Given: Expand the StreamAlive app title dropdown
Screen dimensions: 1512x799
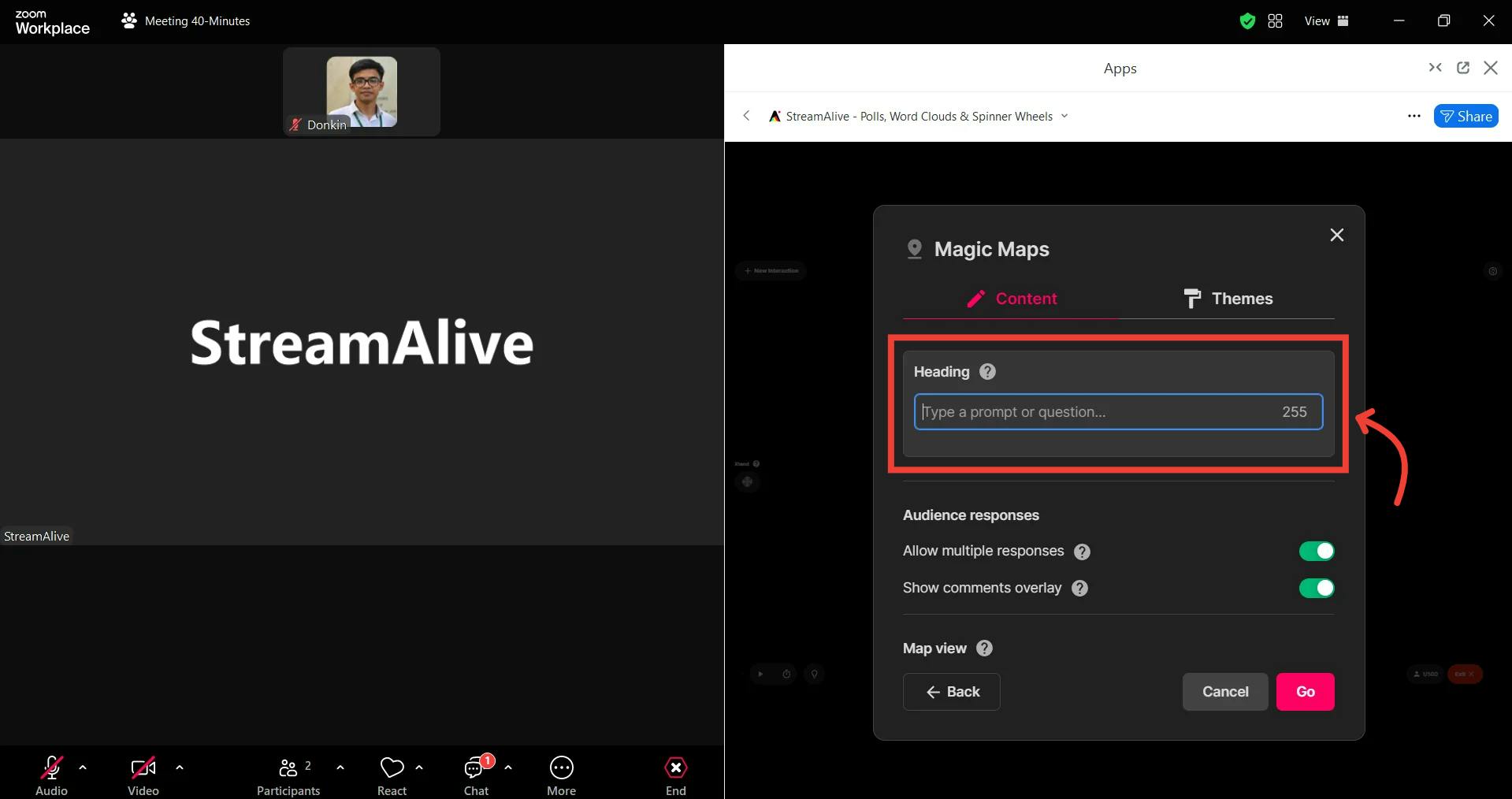Looking at the screenshot, I should pyautogui.click(x=1064, y=116).
